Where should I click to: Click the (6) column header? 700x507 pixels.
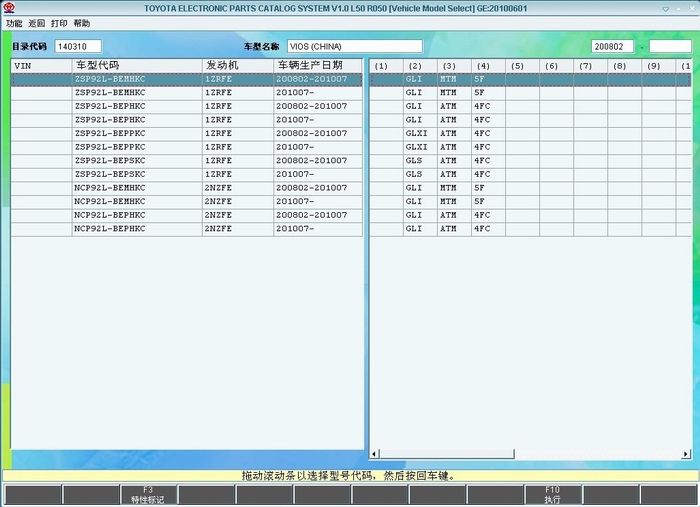coord(556,66)
